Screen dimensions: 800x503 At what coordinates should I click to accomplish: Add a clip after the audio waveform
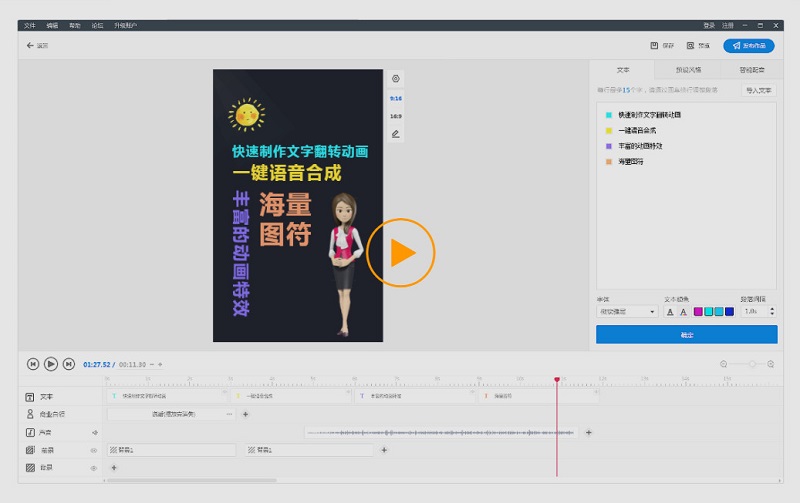(589, 432)
